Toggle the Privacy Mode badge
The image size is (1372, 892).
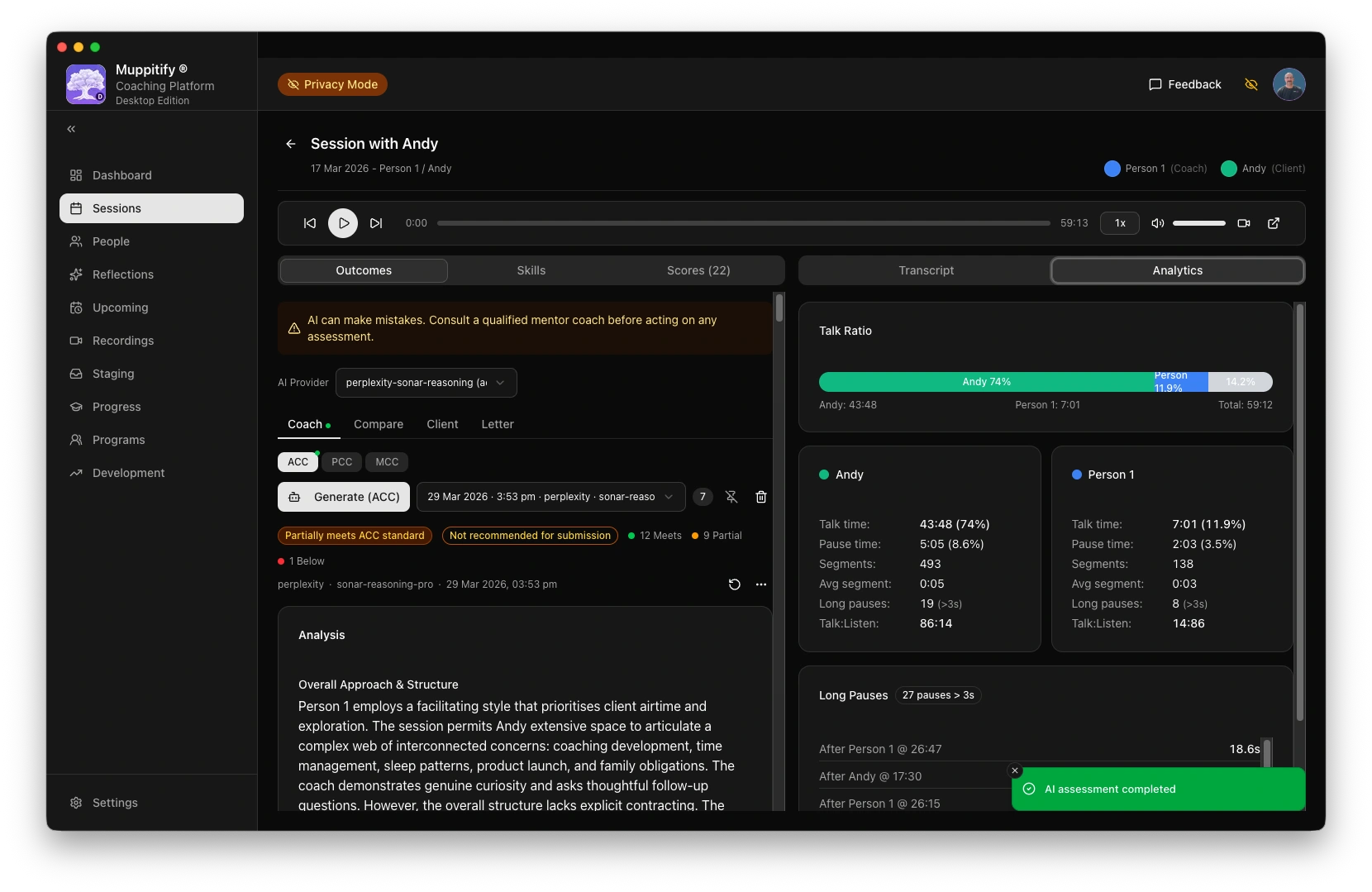coord(332,84)
